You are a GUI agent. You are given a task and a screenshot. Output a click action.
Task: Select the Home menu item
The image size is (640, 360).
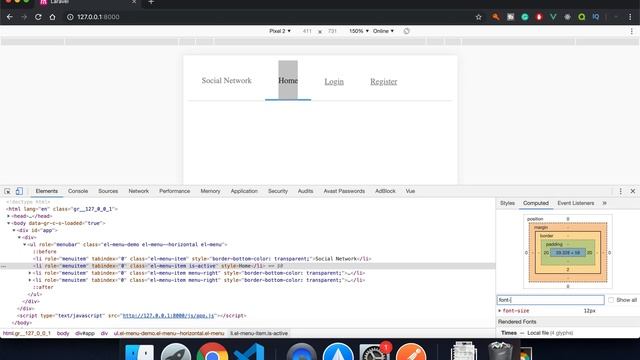pos(288,80)
